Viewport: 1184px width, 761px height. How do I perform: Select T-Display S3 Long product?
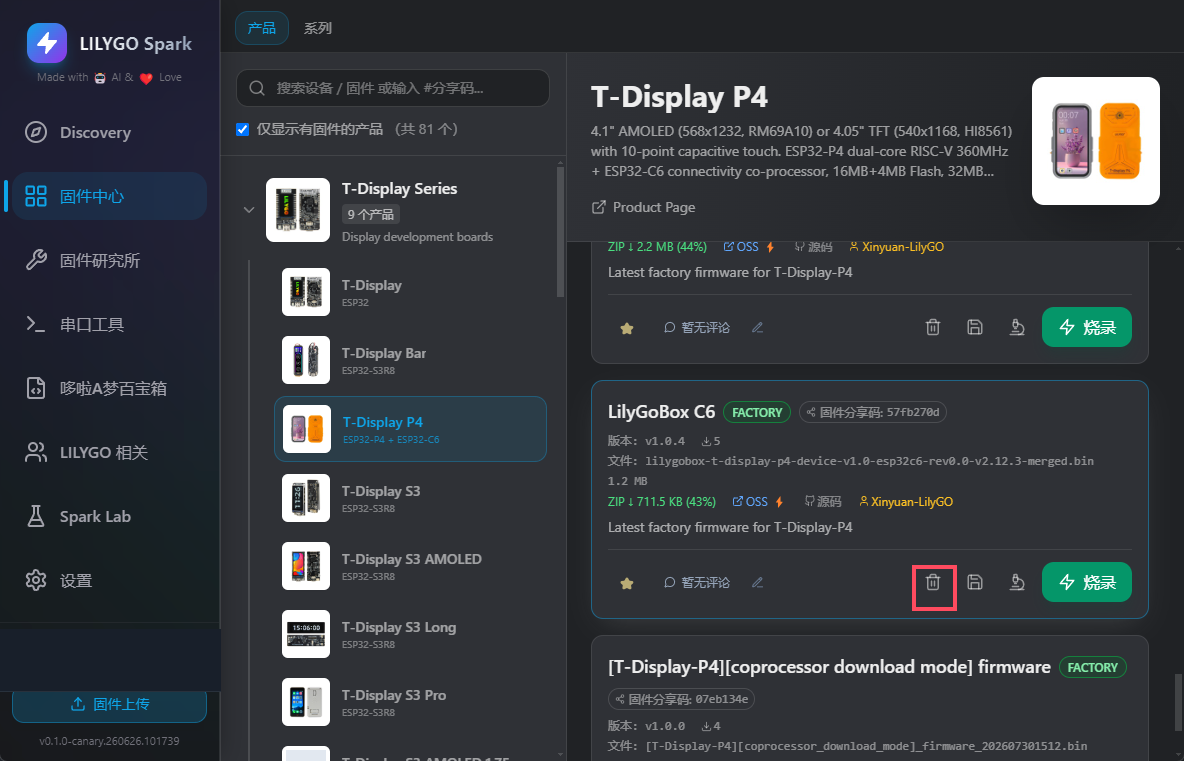point(410,634)
